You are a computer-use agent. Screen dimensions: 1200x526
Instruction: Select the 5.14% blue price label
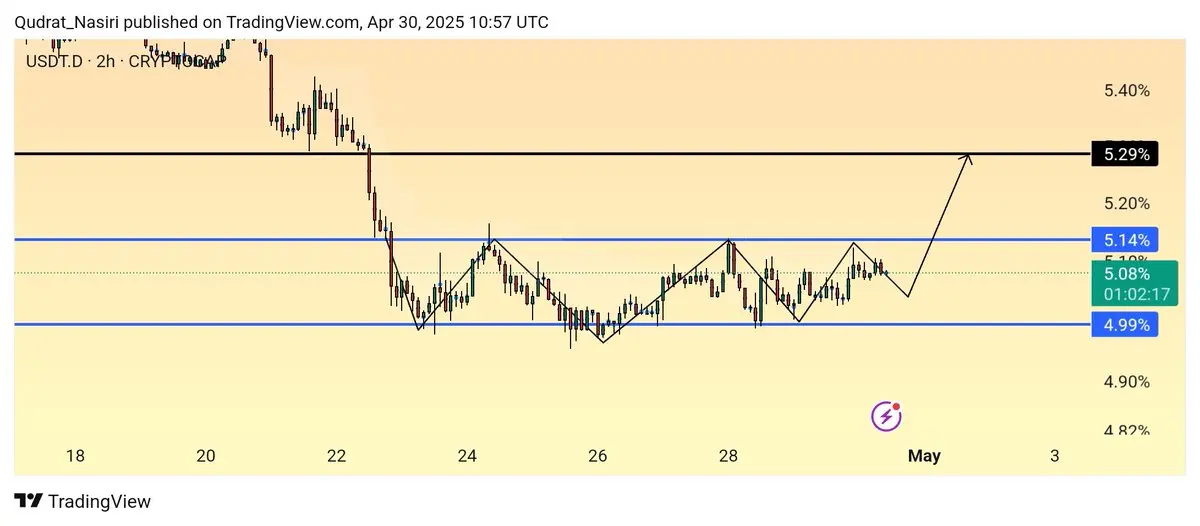[1125, 240]
